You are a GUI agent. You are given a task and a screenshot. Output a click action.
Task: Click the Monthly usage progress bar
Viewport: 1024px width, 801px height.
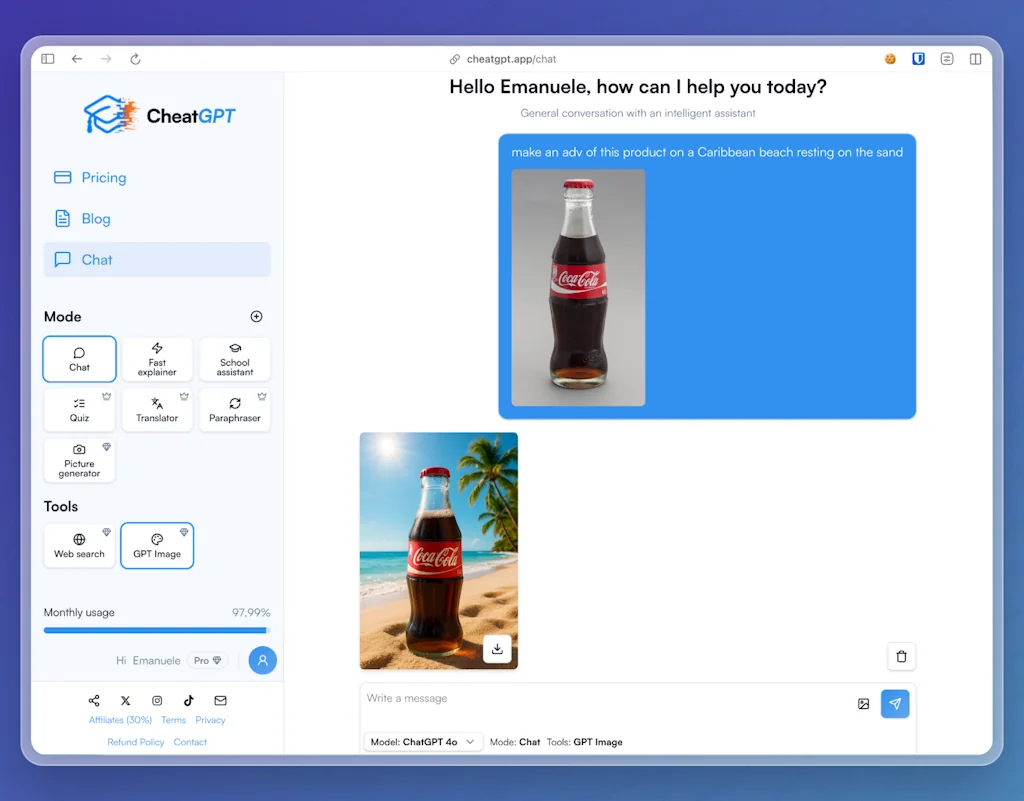click(x=155, y=630)
